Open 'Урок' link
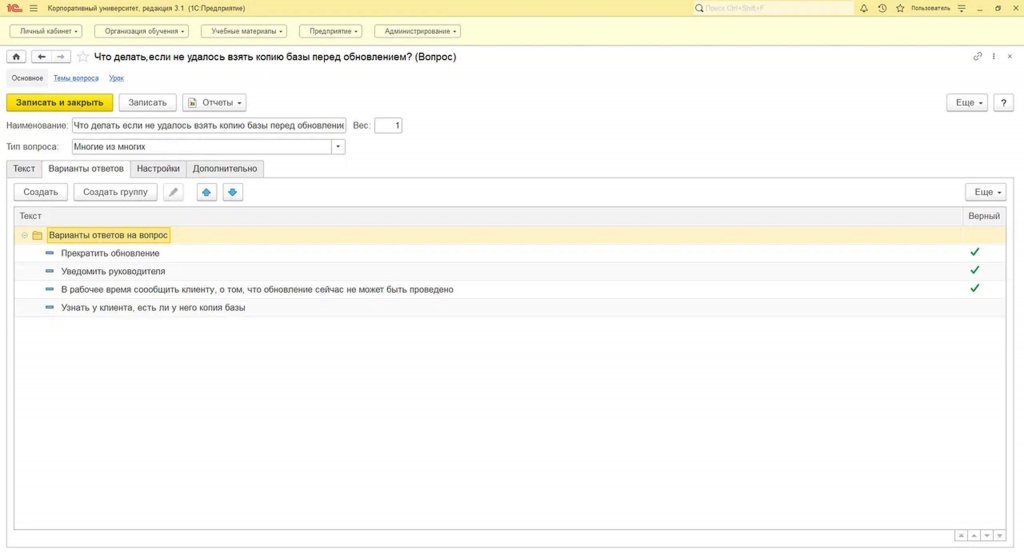The image size is (1024, 554). [x=116, y=78]
